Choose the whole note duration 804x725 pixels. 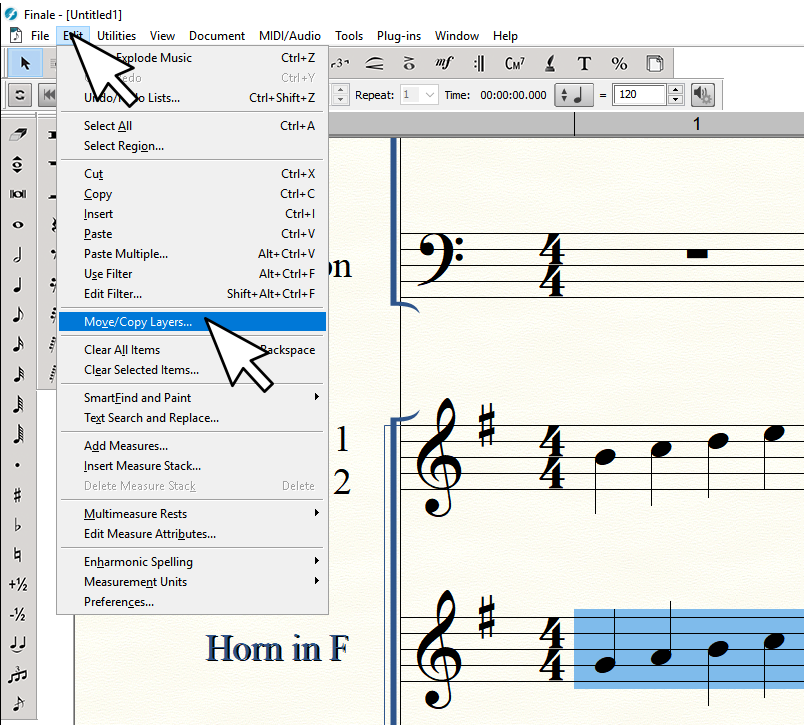(x=18, y=224)
